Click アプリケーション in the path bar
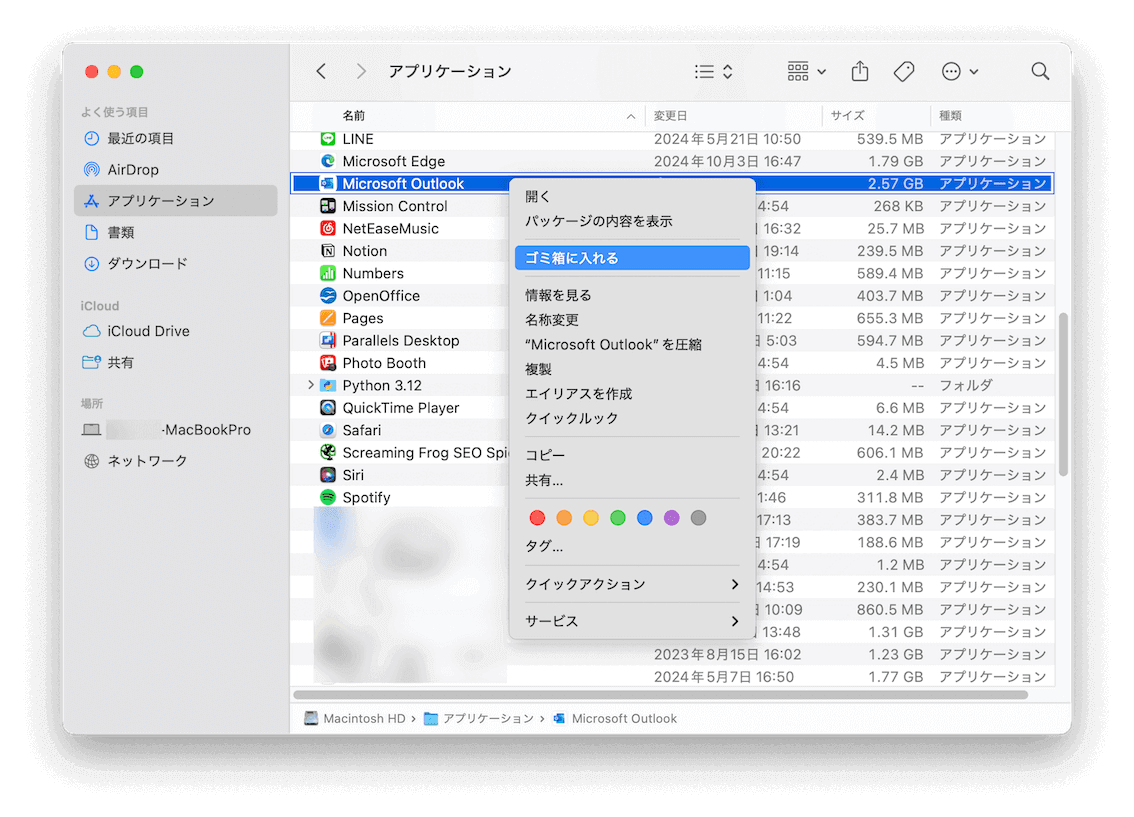This screenshot has height=817, width=1134. [x=479, y=718]
